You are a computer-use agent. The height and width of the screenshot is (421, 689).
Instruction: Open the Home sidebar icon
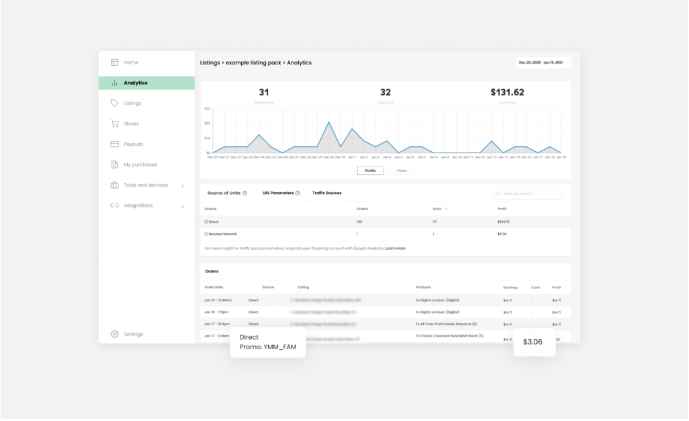coord(114,62)
